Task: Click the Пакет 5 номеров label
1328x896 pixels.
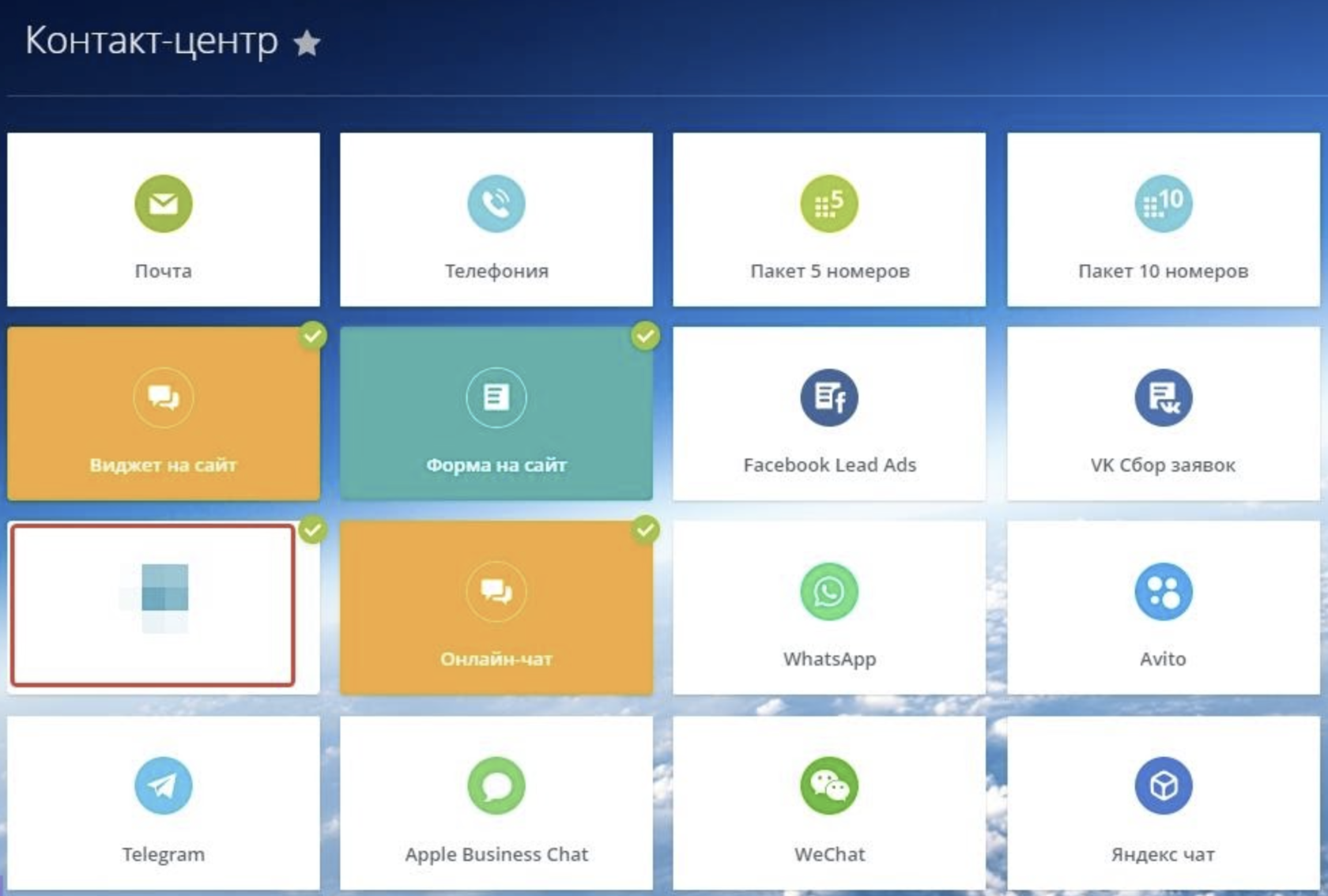Action: (x=830, y=271)
